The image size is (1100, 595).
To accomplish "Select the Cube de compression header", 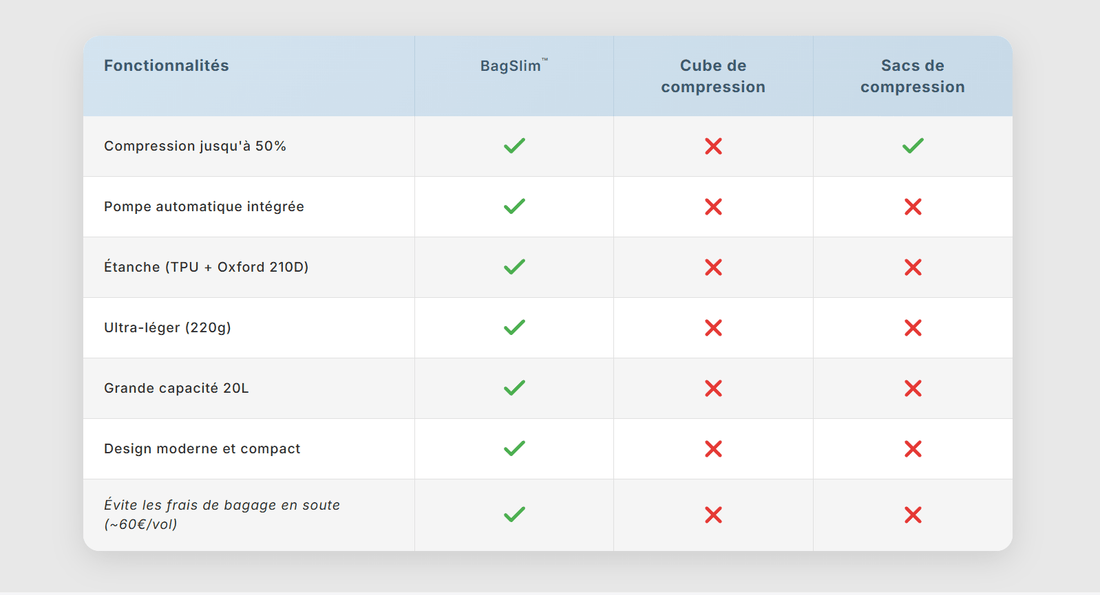I will [x=713, y=76].
